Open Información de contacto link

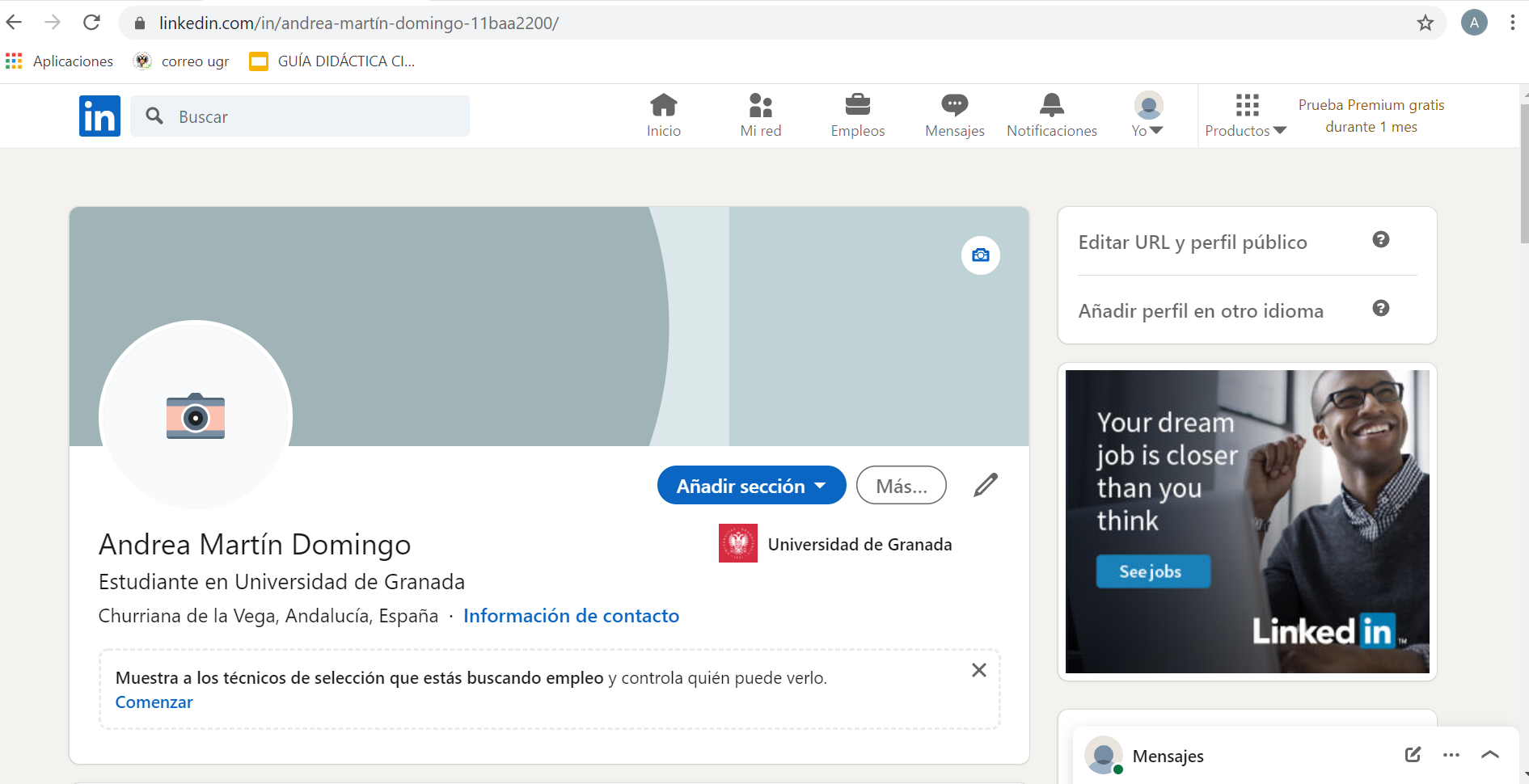point(571,616)
